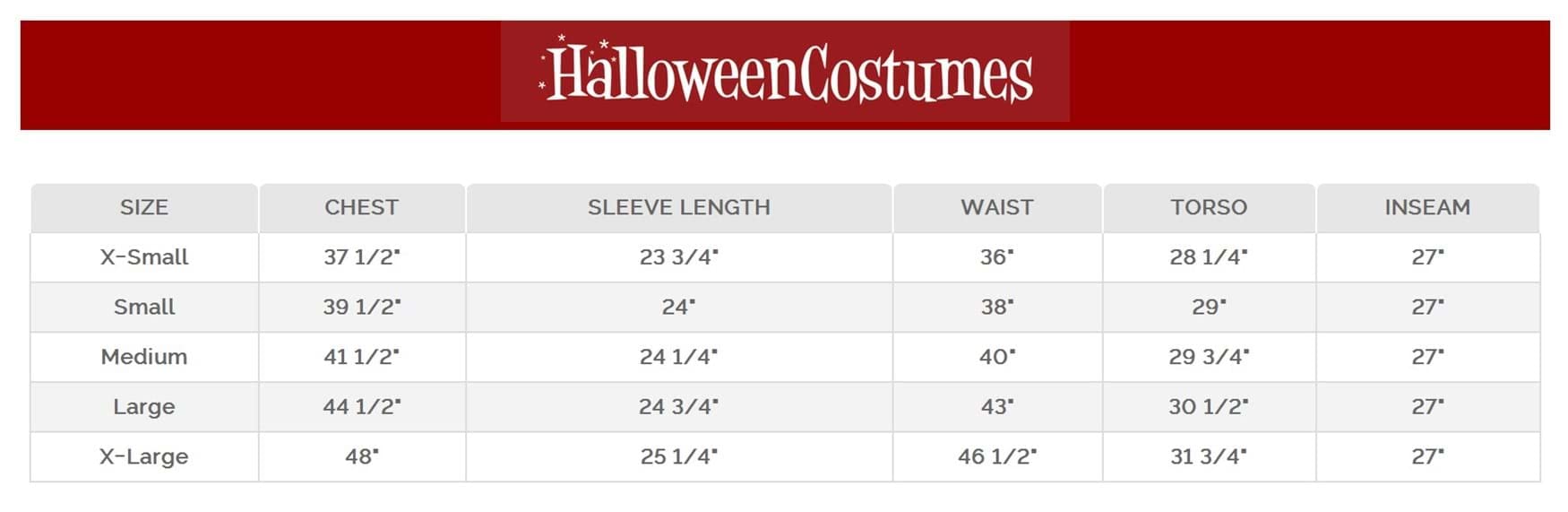Select the TORSO column header
This screenshot has height=512, width=1568.
[x=1208, y=207]
